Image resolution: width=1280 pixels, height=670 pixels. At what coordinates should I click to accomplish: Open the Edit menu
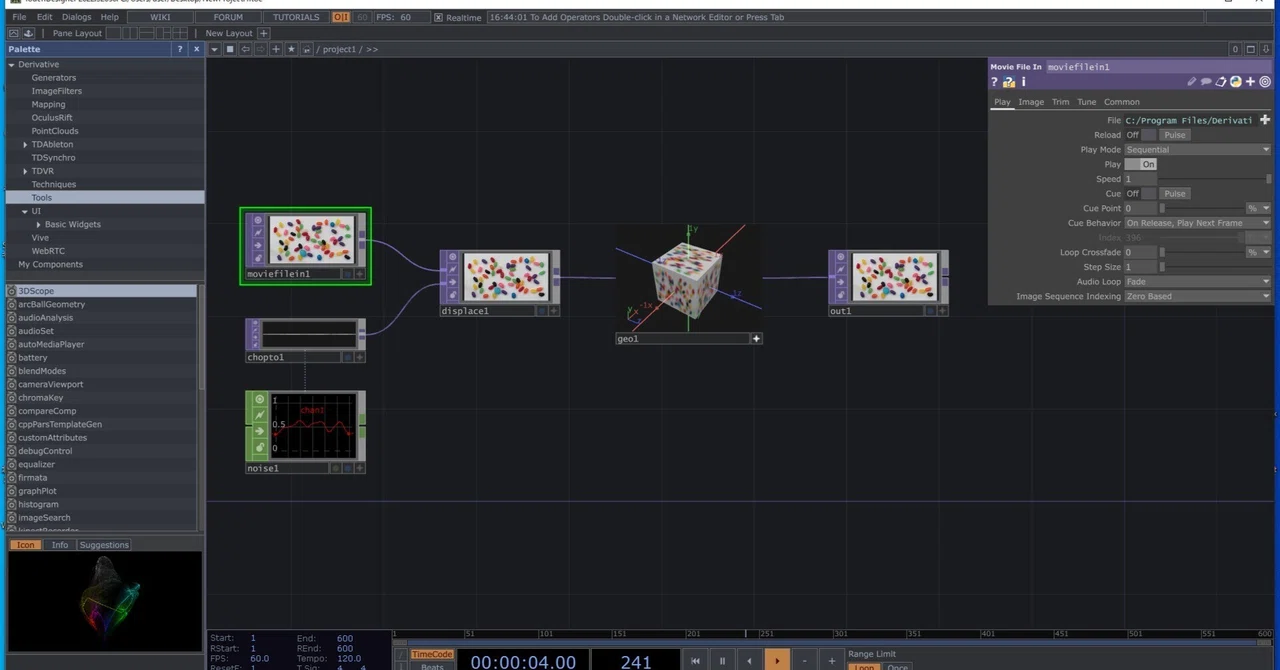point(45,18)
